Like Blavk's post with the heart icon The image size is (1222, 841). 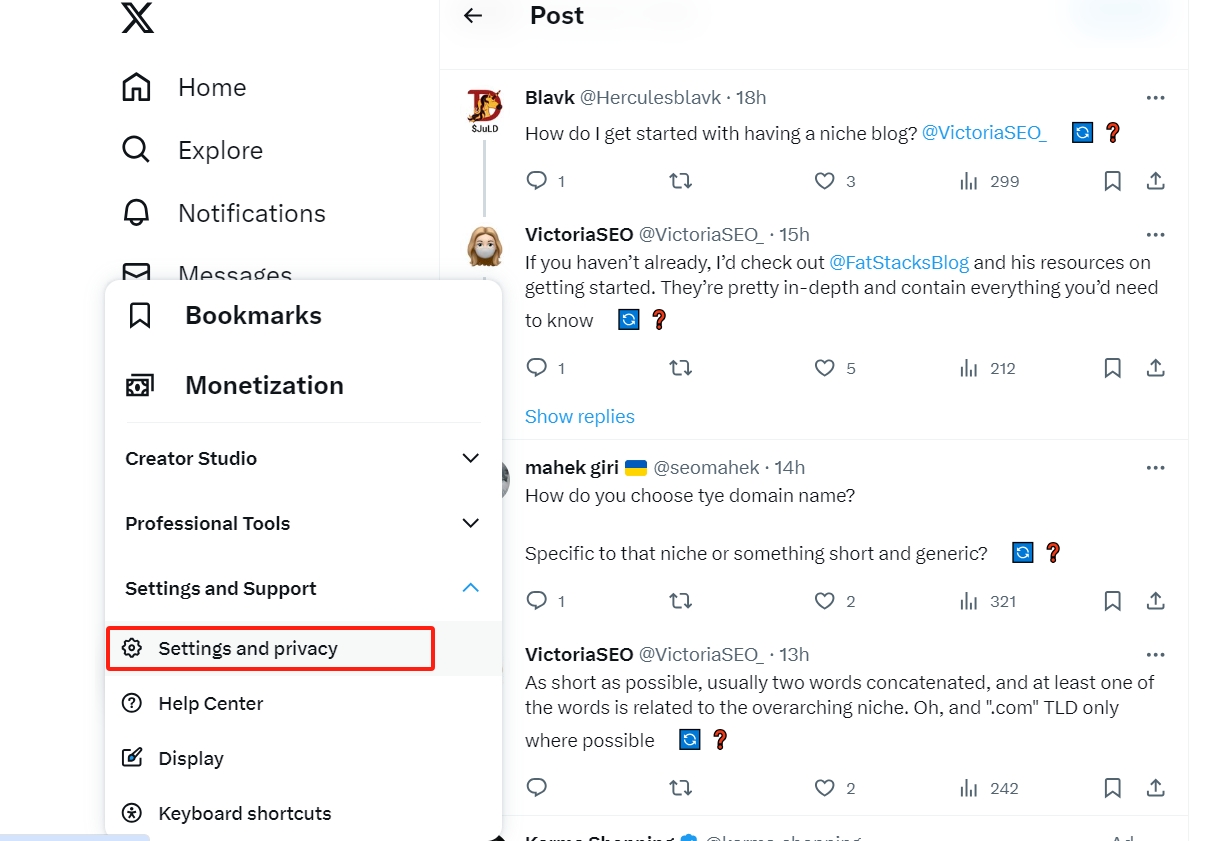824,181
